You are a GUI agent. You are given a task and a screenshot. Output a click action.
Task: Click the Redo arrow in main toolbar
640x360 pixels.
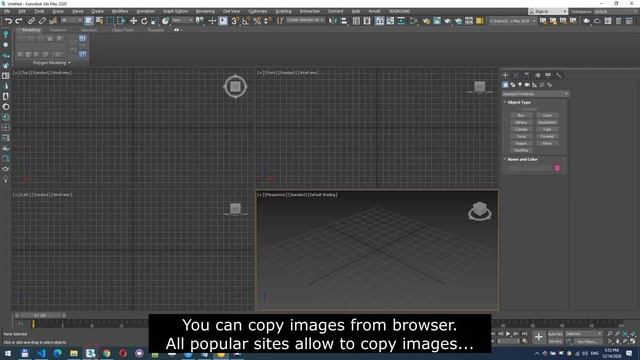pos(19,21)
